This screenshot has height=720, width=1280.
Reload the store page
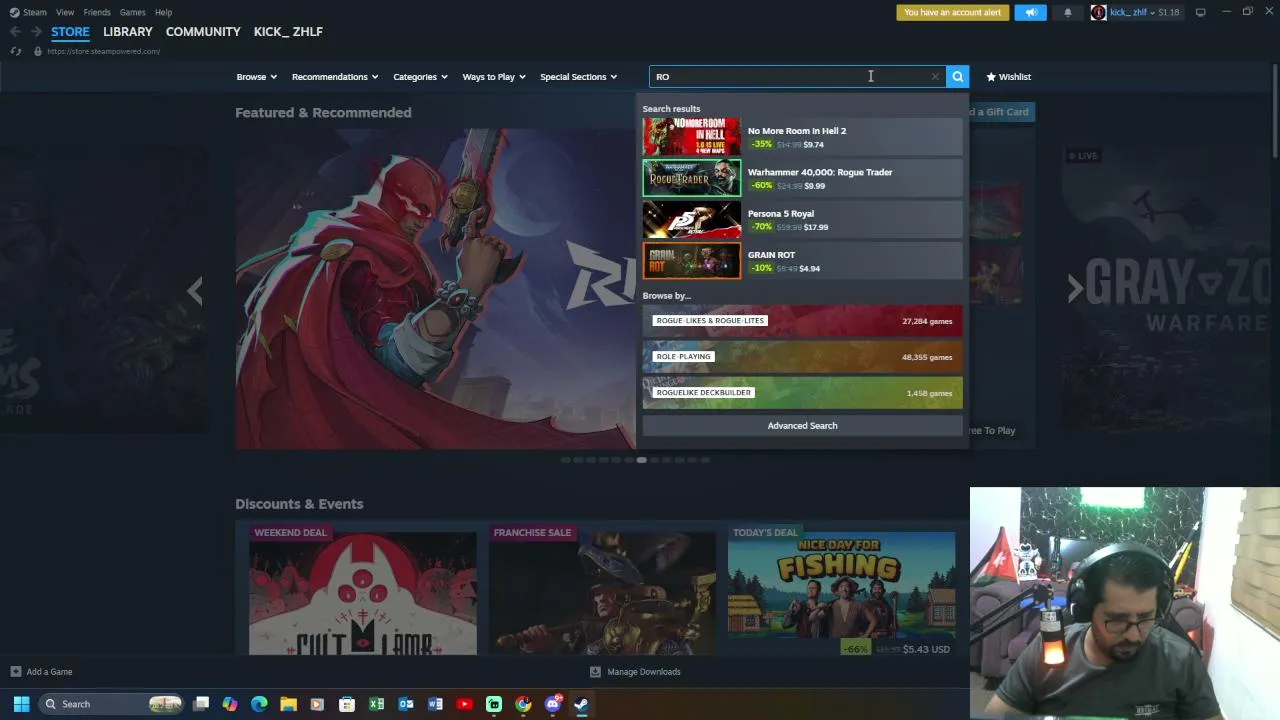coord(16,51)
